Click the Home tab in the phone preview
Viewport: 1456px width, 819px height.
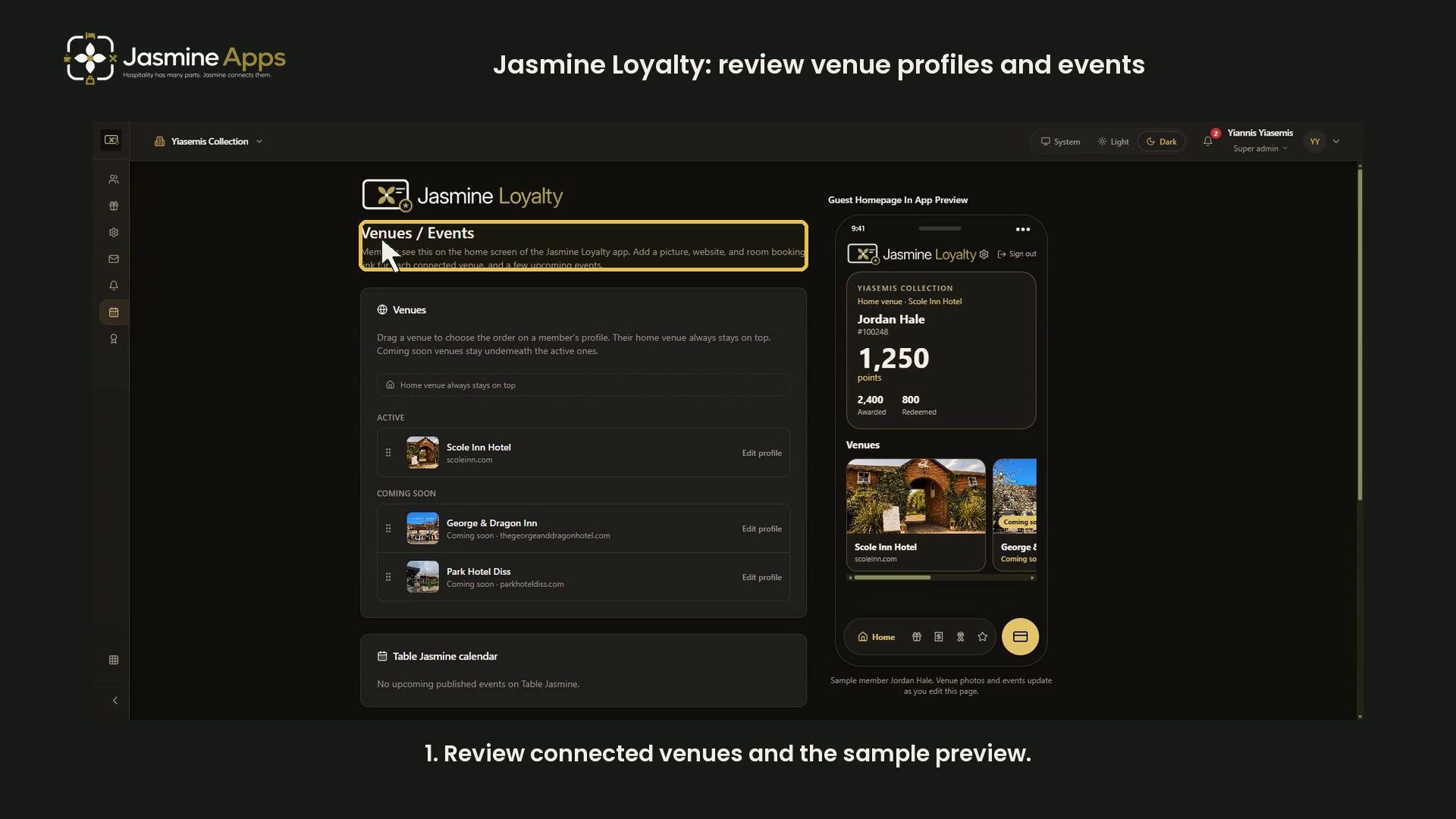click(877, 637)
